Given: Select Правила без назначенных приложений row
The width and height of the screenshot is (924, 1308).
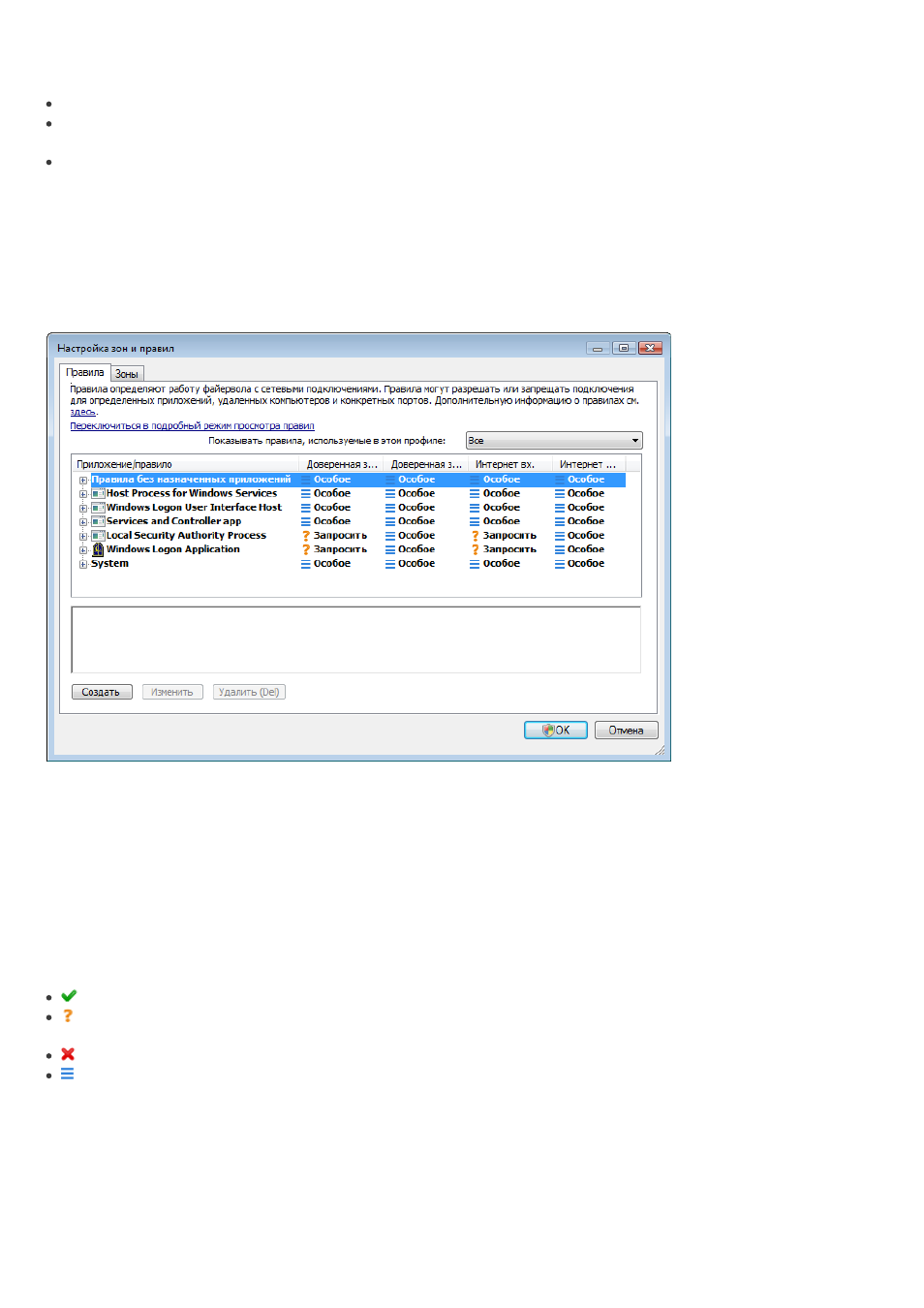Looking at the screenshot, I should click(x=357, y=480).
